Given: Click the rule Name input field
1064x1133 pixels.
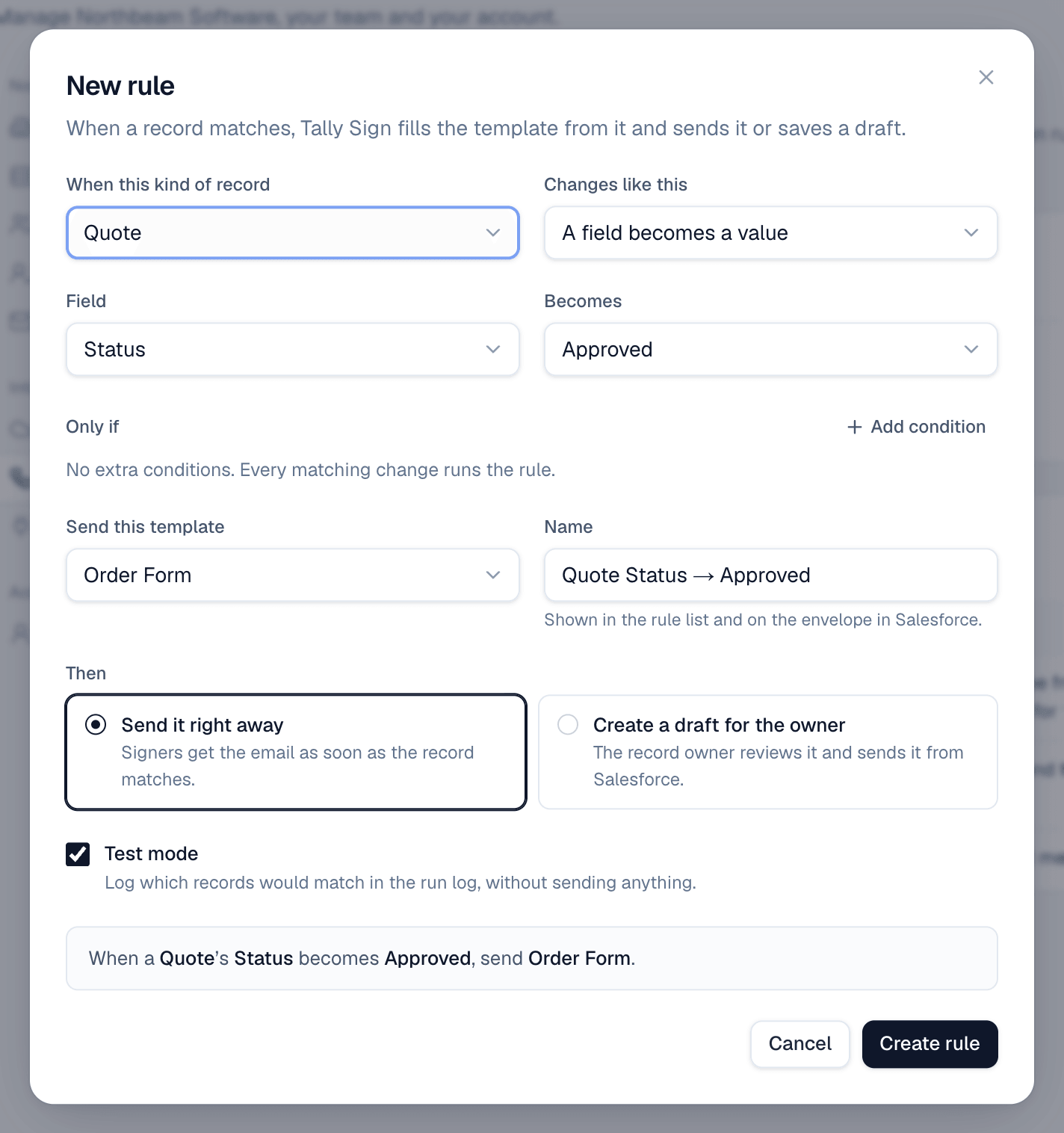Looking at the screenshot, I should coord(770,575).
